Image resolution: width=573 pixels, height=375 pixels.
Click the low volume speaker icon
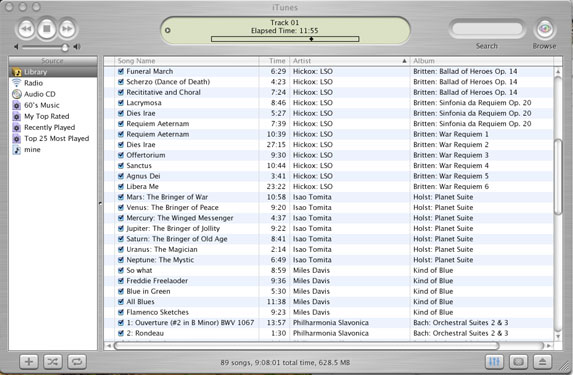[16, 47]
